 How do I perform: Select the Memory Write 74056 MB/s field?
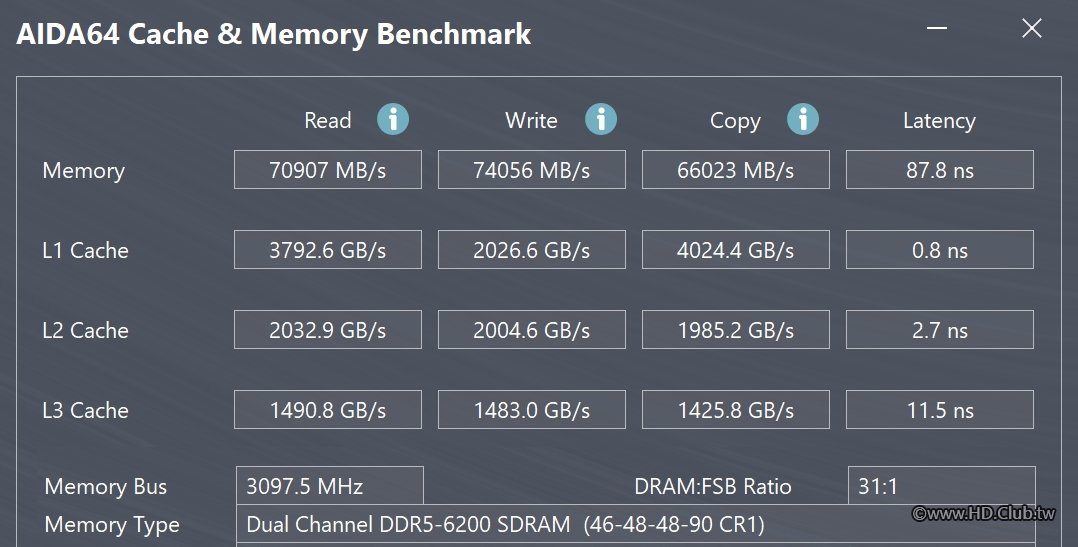pos(532,170)
